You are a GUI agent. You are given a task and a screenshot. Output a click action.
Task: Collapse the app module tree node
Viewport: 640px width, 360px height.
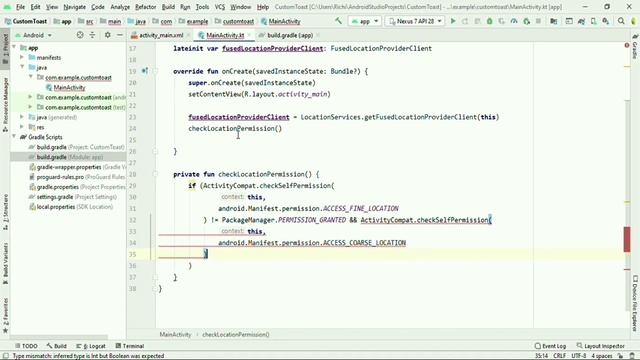click(x=14, y=47)
